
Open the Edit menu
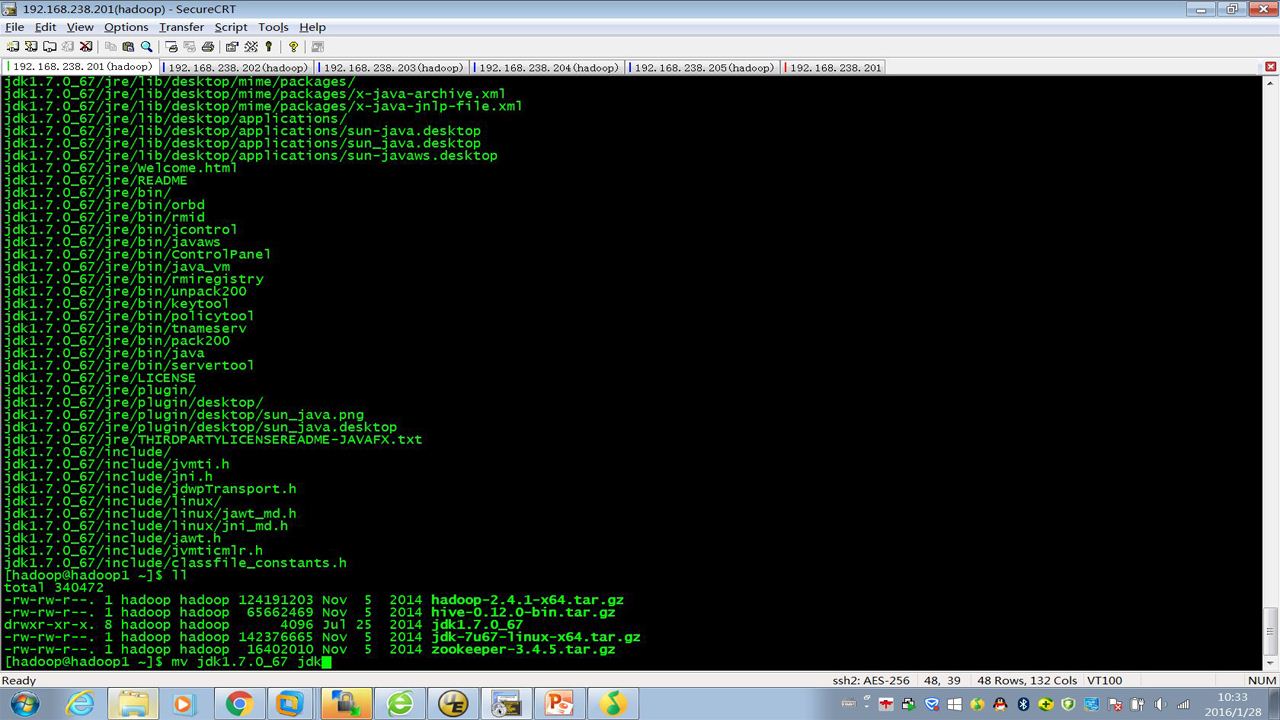[x=45, y=27]
